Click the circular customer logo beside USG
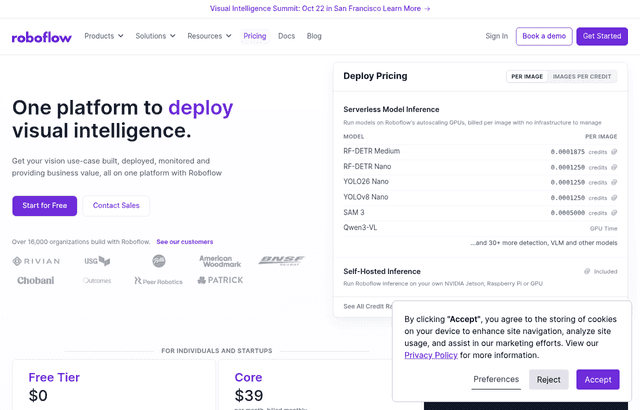This screenshot has height=410, width=640. pos(159,261)
